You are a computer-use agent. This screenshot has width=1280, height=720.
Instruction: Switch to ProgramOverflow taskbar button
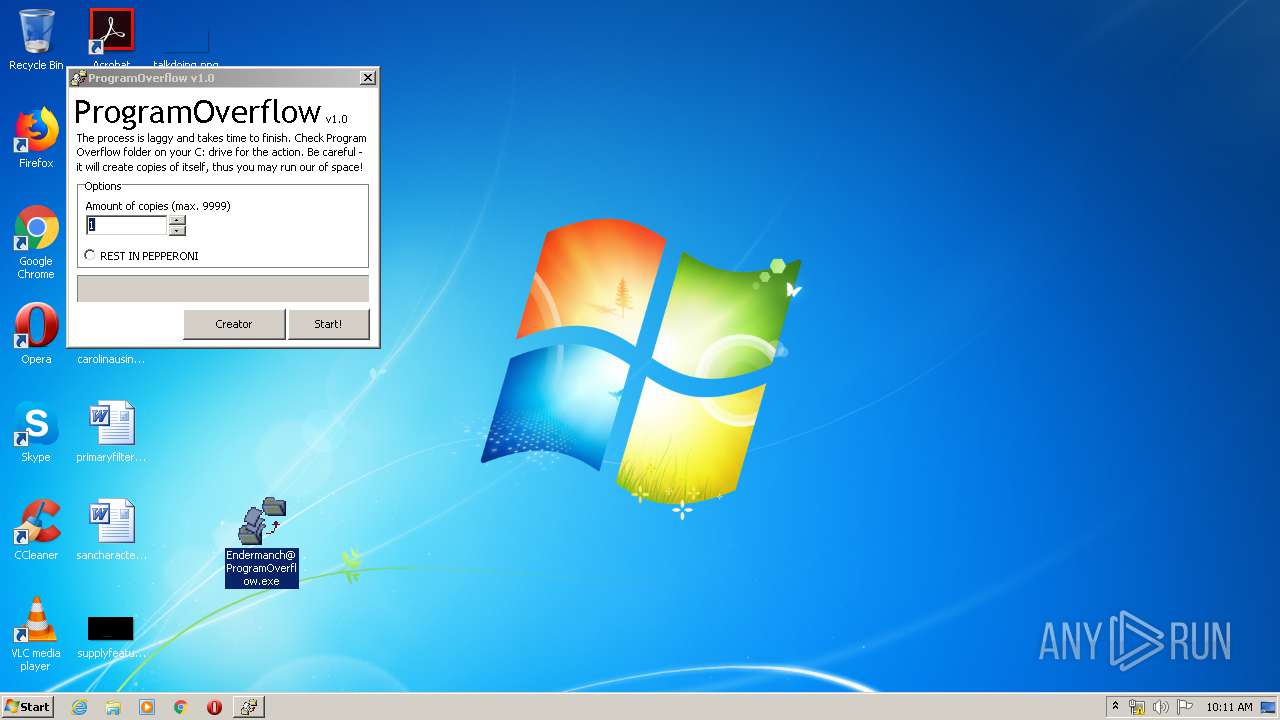click(248, 707)
